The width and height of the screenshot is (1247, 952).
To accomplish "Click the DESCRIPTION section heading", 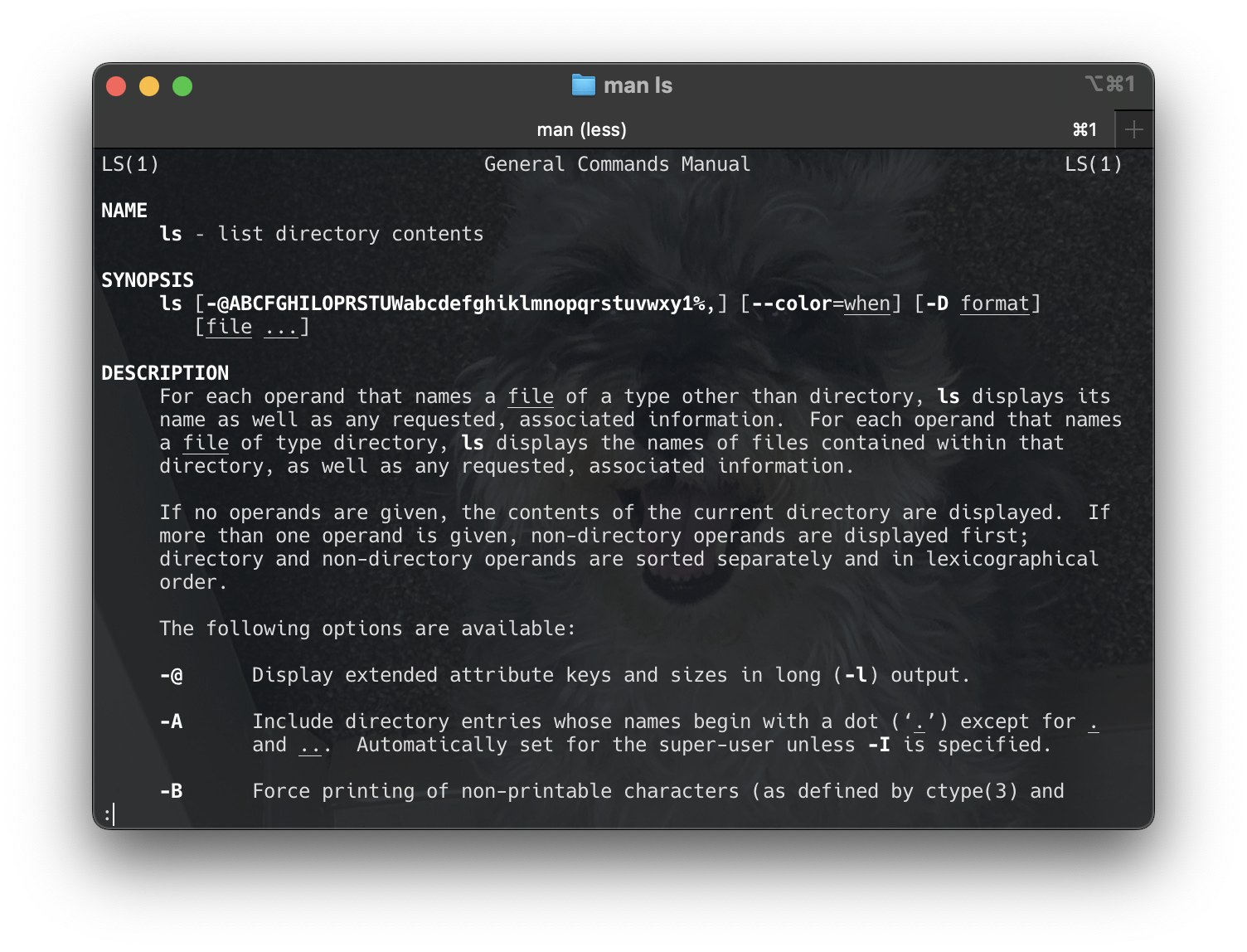I will tap(165, 373).
